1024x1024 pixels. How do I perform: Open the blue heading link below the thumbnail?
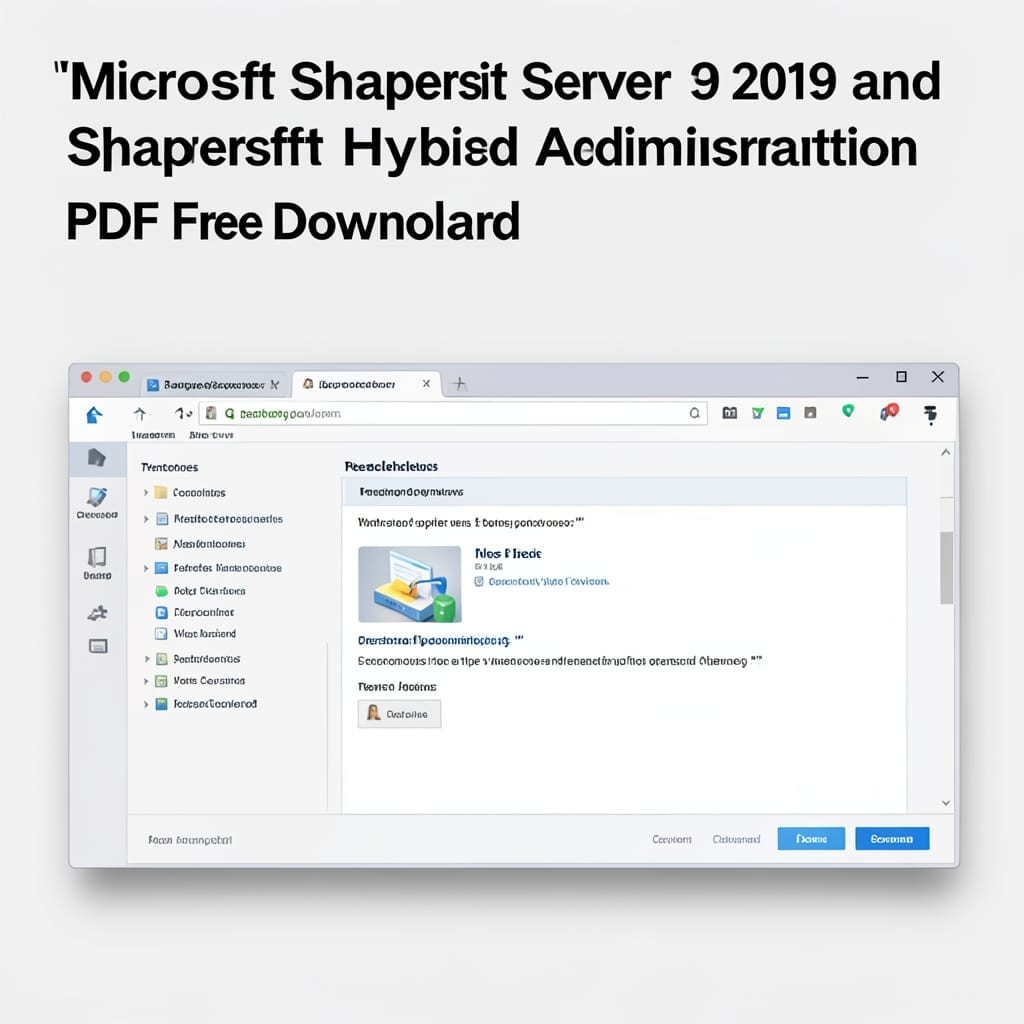[434, 640]
